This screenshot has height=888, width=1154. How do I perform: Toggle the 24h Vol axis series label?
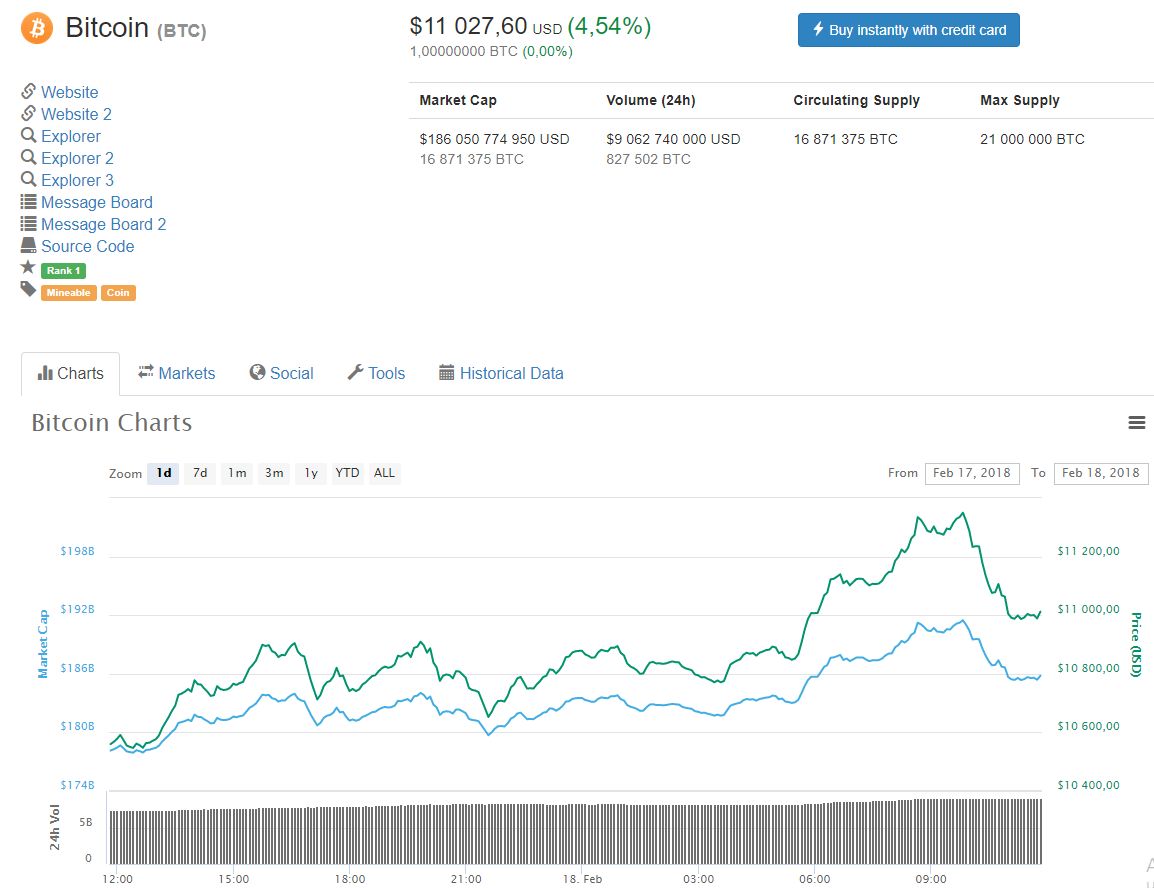click(54, 828)
